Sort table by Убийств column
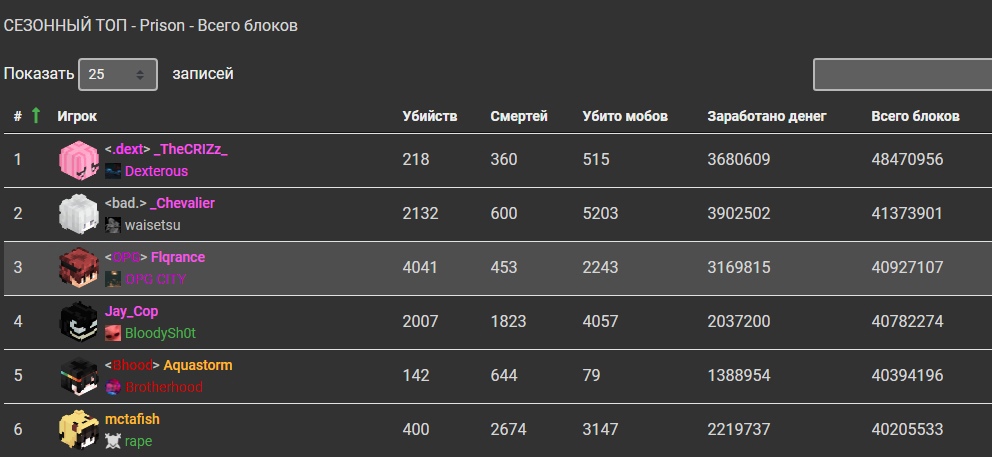Viewport: 992px width, 457px height. click(430, 116)
